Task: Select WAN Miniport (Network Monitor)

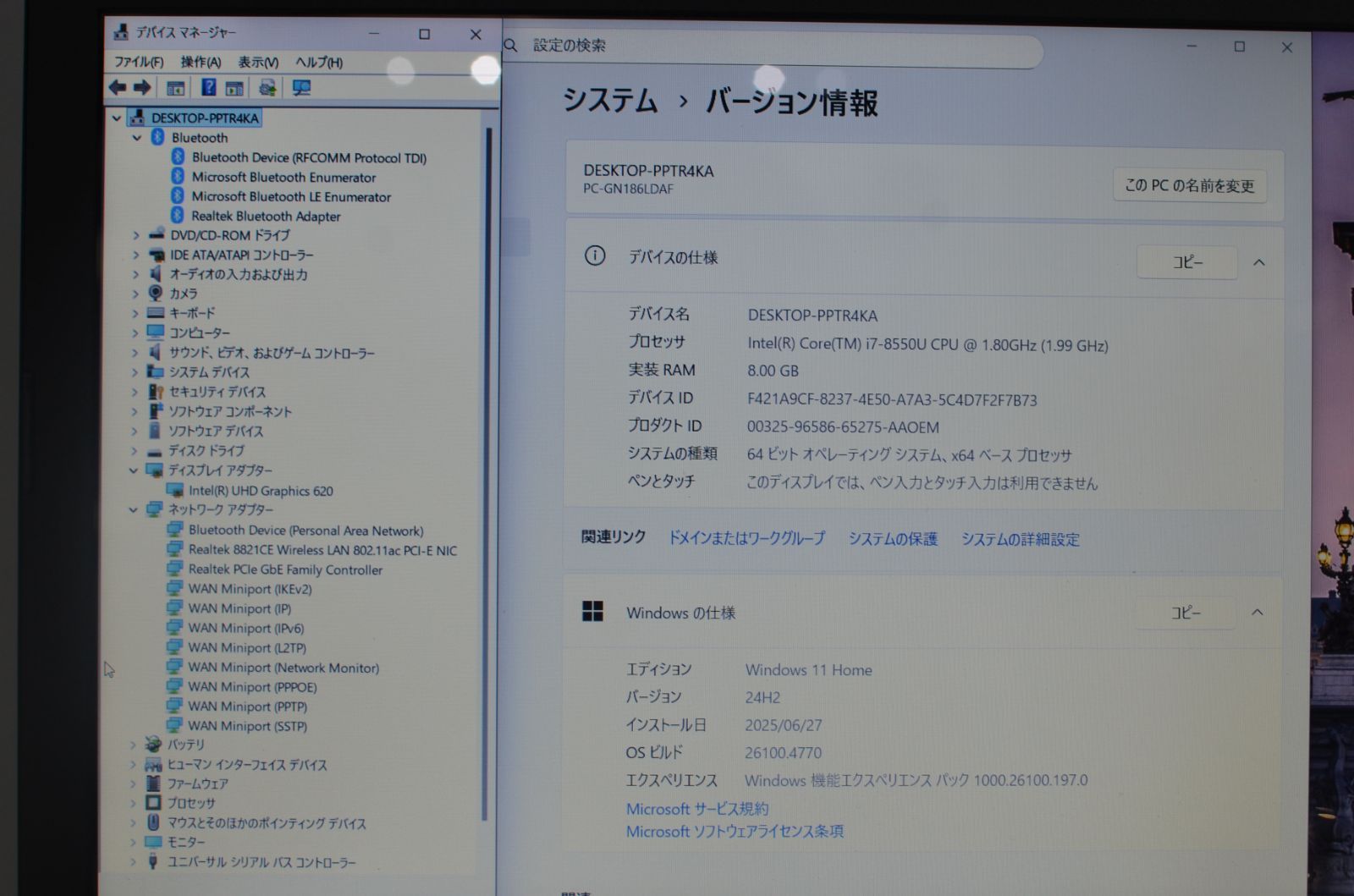Action: 283,668
